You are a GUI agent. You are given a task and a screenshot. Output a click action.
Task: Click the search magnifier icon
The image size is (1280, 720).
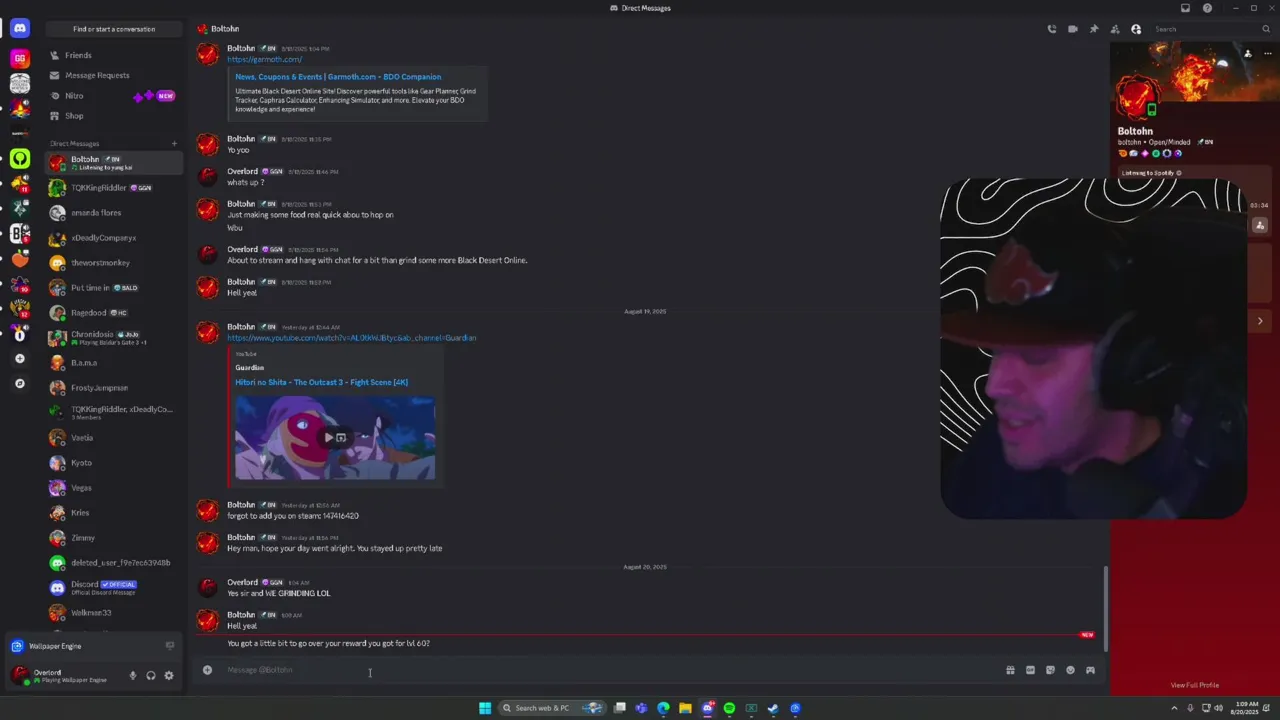(1266, 29)
